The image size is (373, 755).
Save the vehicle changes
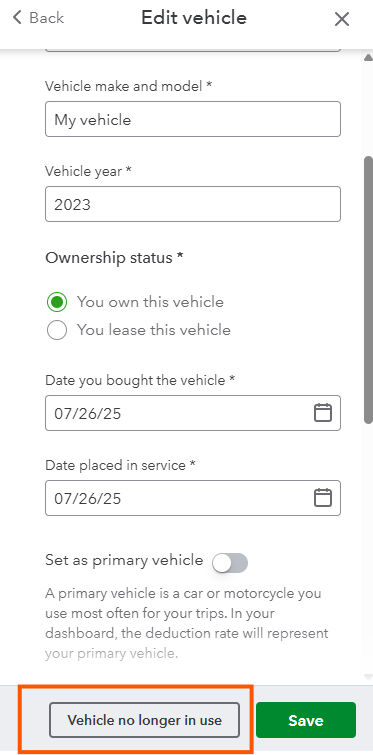coord(306,720)
